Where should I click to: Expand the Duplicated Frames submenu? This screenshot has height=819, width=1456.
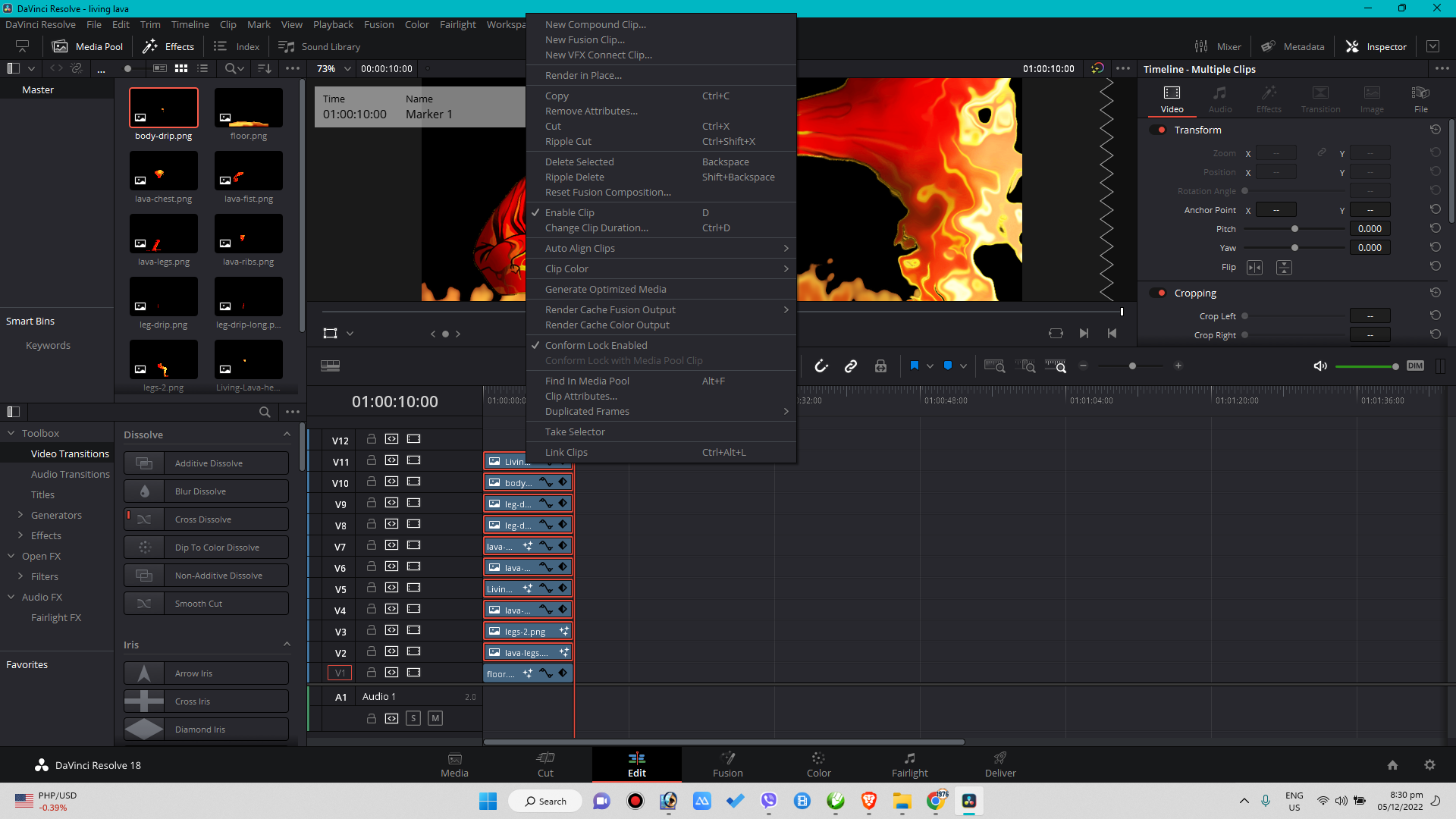tap(661, 411)
